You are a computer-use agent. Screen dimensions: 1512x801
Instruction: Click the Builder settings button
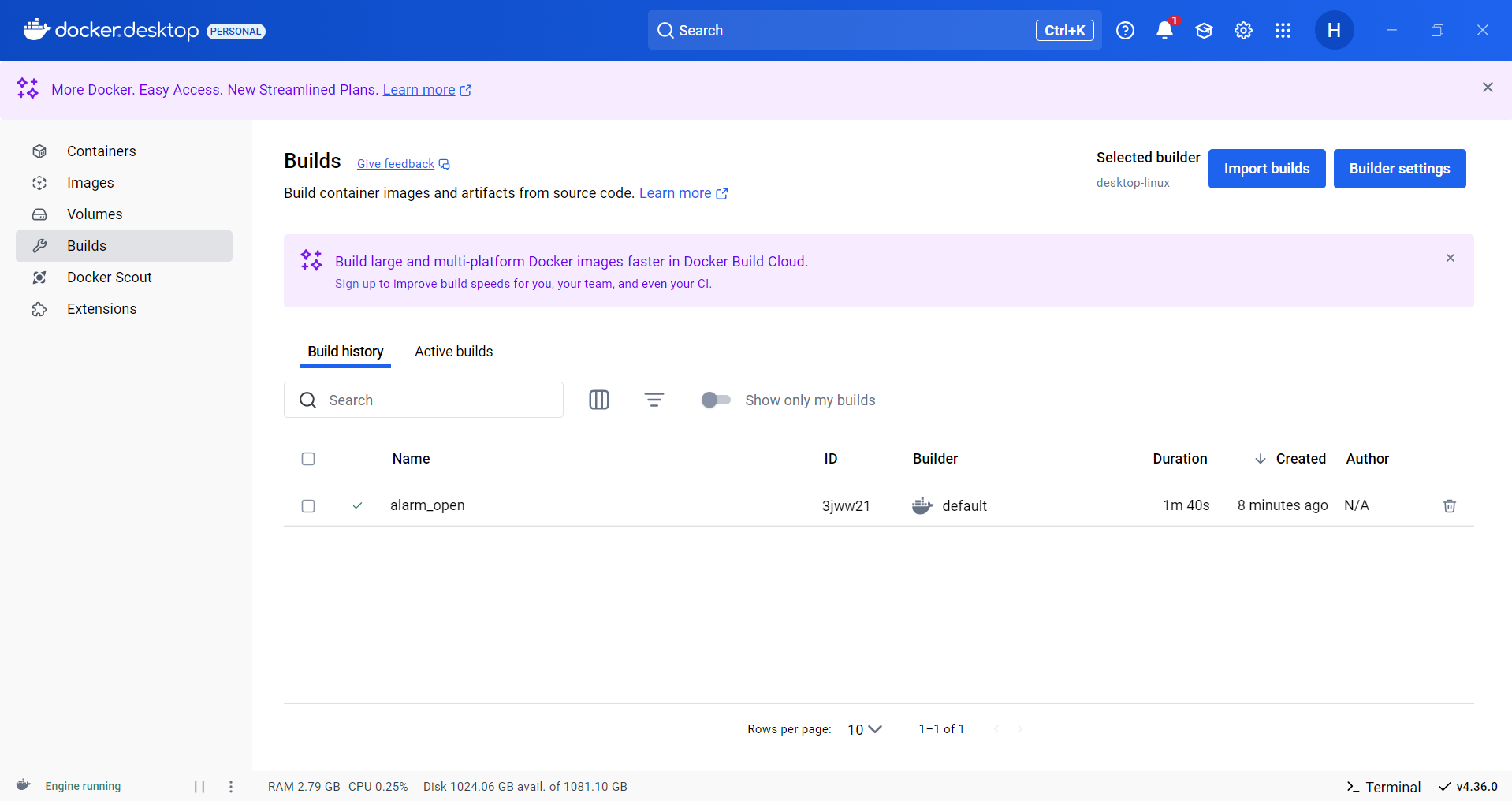[x=1399, y=169]
